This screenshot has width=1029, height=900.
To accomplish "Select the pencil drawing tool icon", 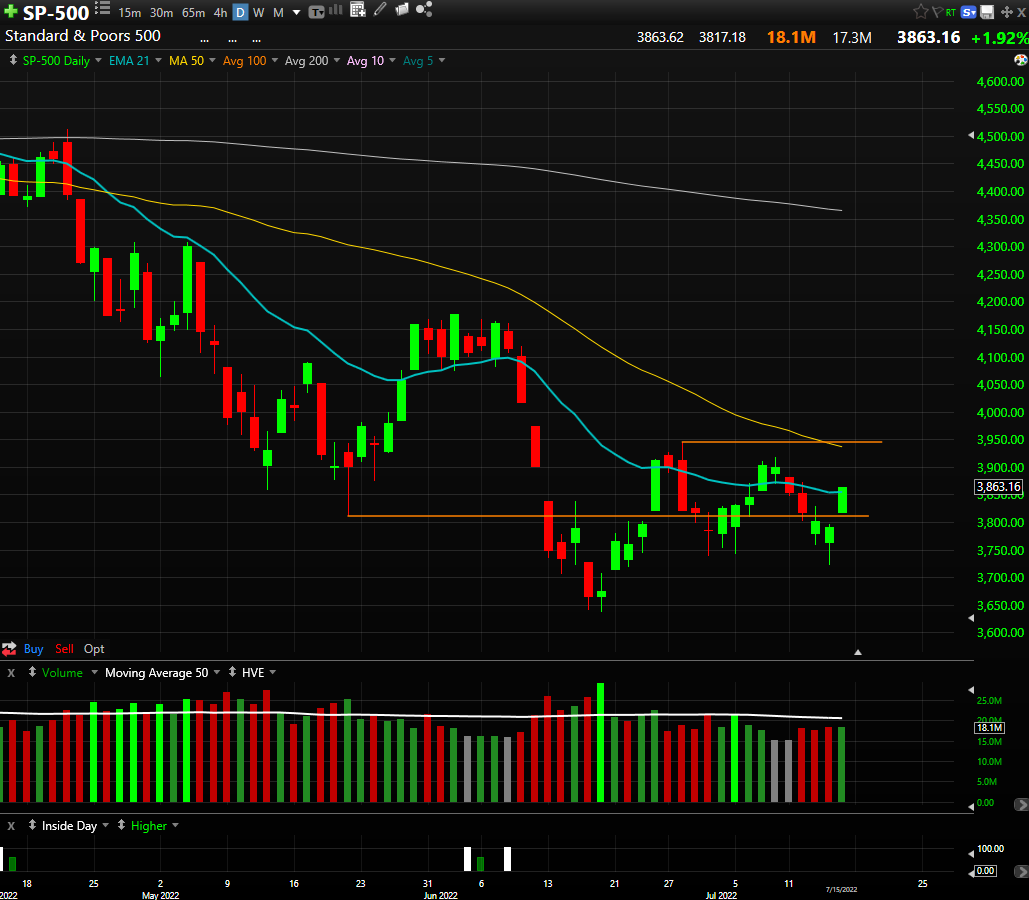I will (380, 9).
